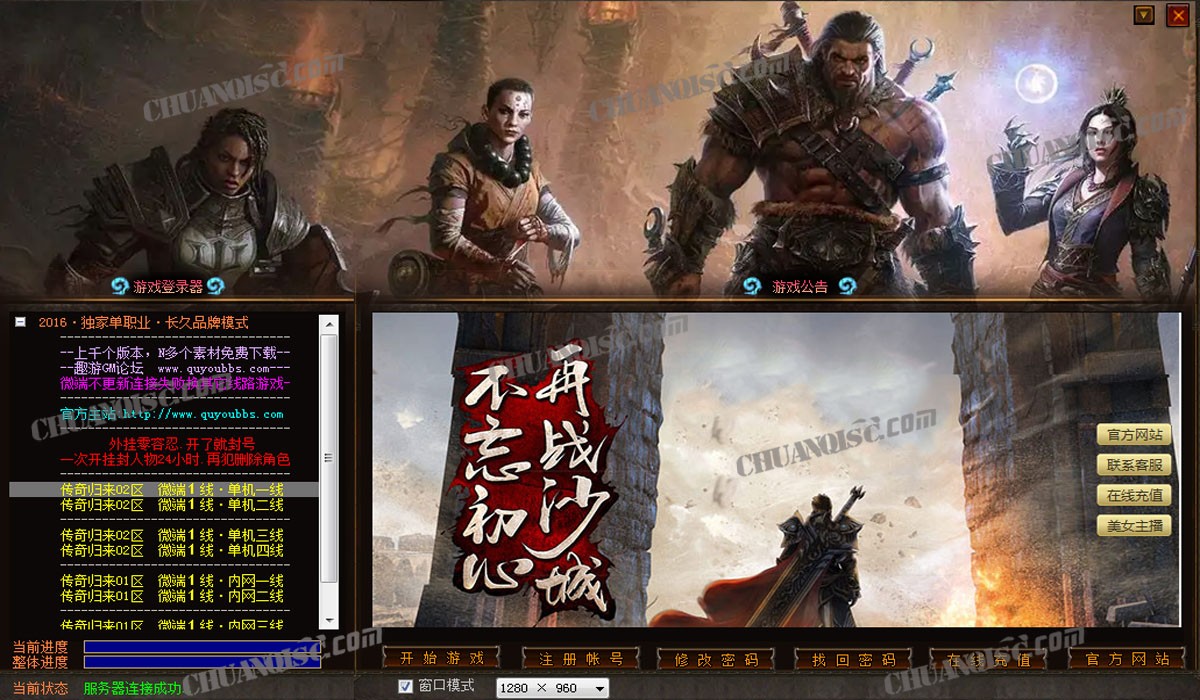This screenshot has width=1200, height=700.
Task: Choose server 传奇归来01区 内网一线
Action: coord(172,581)
